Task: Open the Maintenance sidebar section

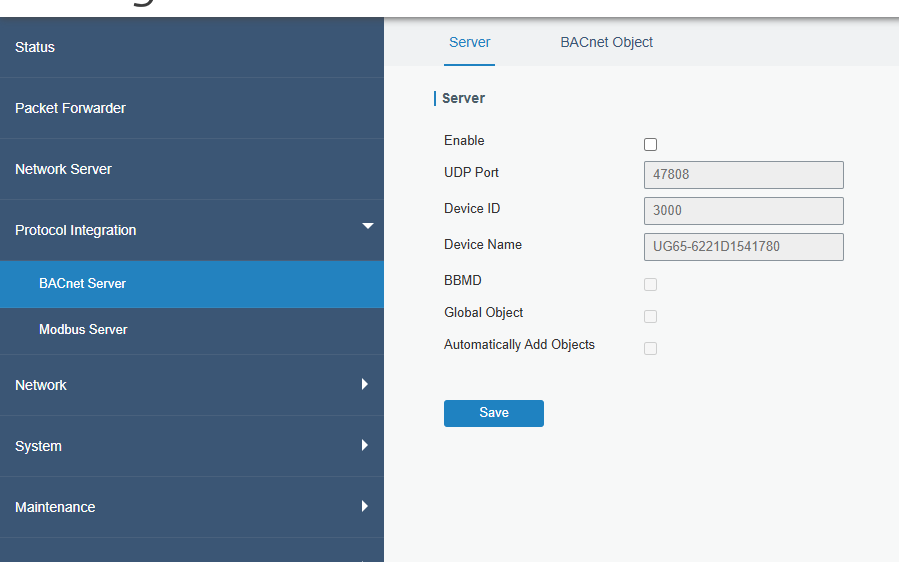Action: click(191, 507)
